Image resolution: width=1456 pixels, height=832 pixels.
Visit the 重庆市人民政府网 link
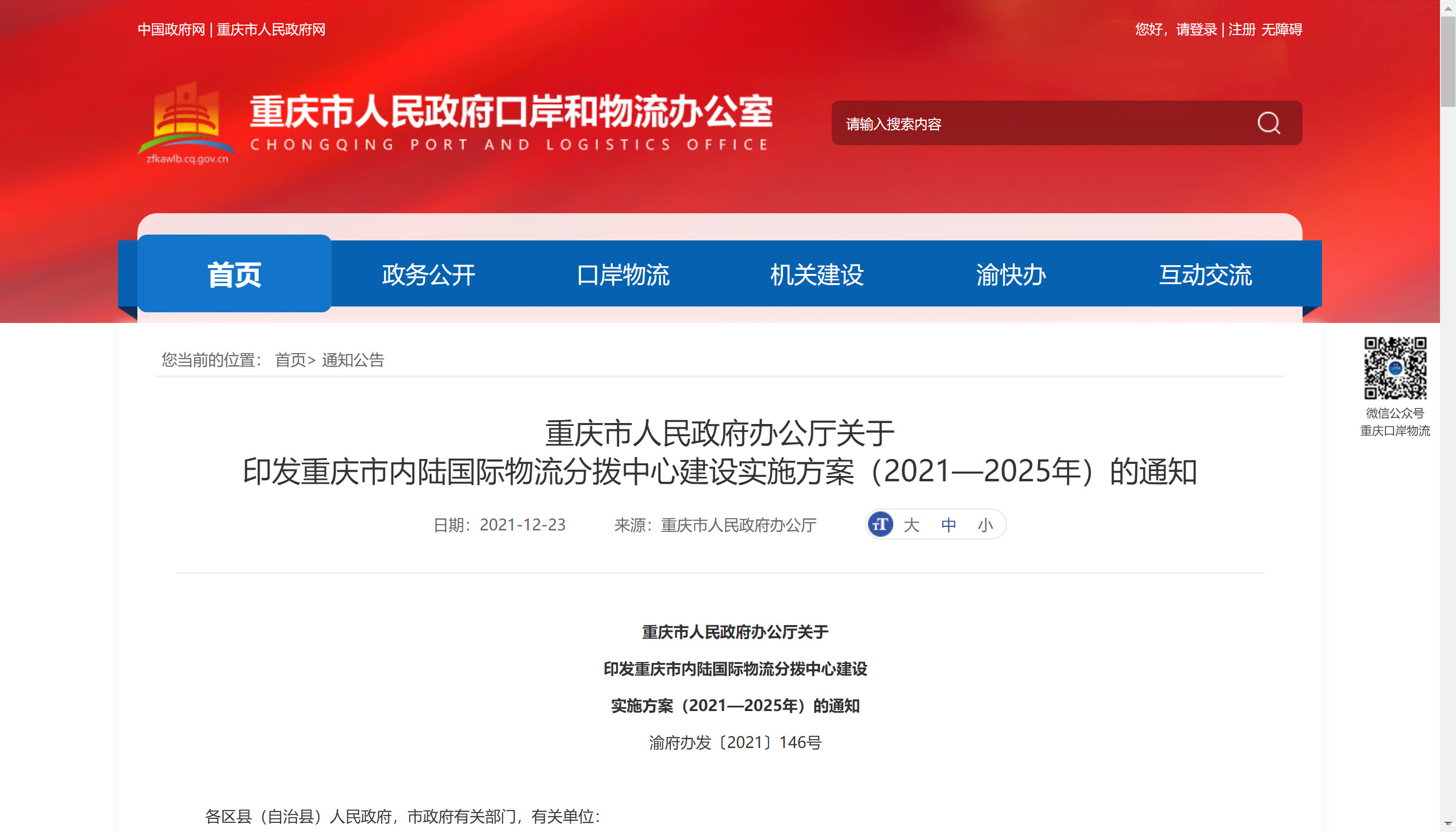[x=271, y=29]
